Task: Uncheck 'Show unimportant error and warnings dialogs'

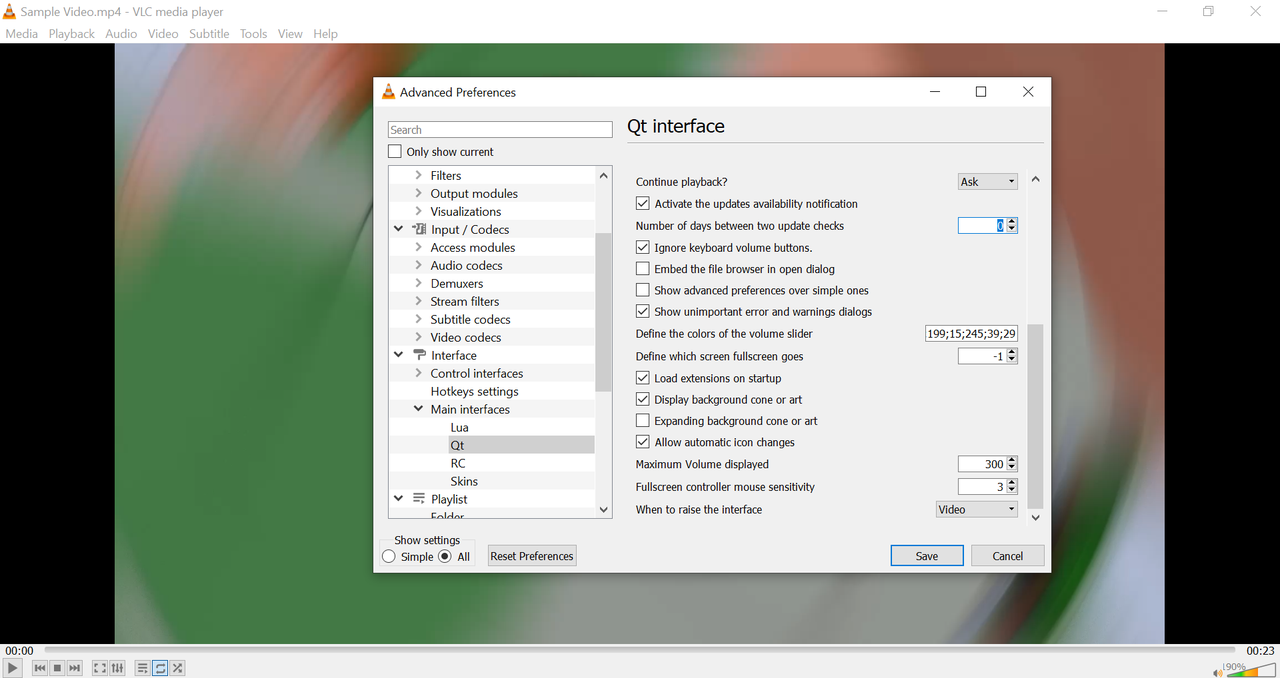Action: tap(643, 312)
